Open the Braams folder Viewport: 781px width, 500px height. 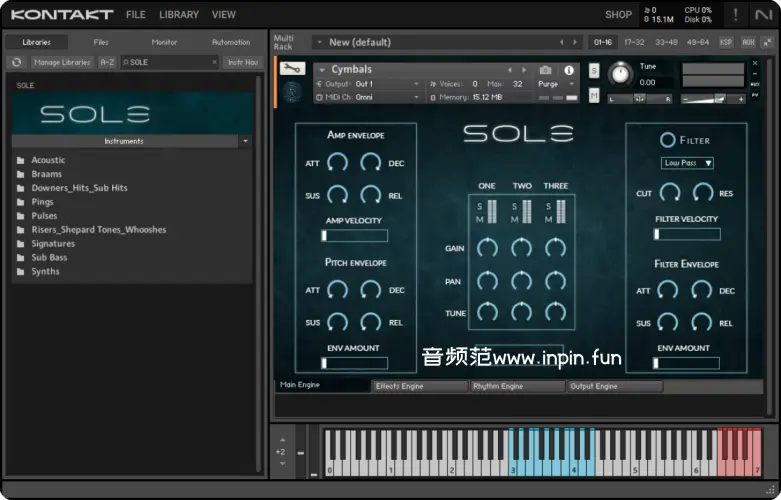[x=46, y=174]
